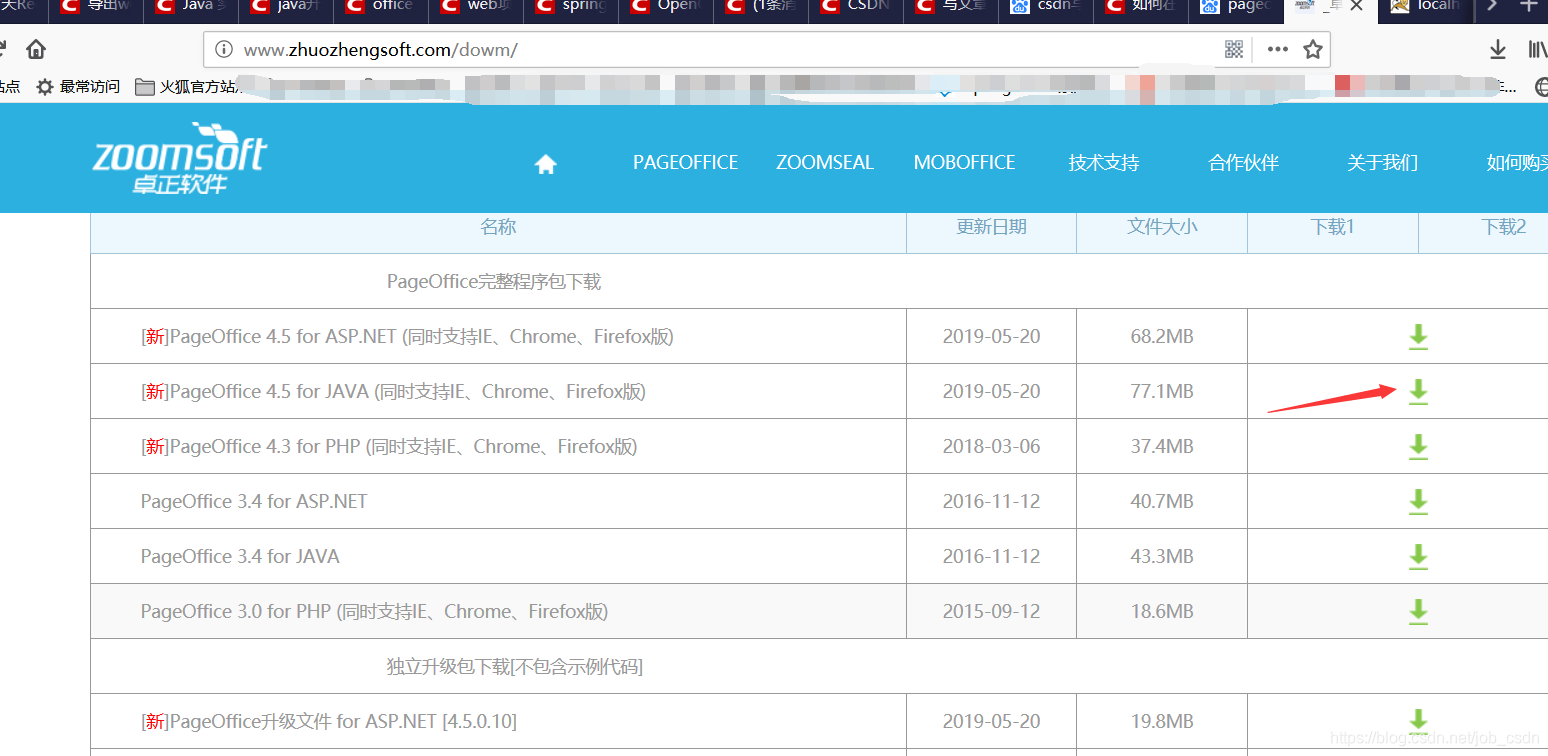Open a new browser tab
This screenshot has width=1548, height=756.
point(1528,6)
